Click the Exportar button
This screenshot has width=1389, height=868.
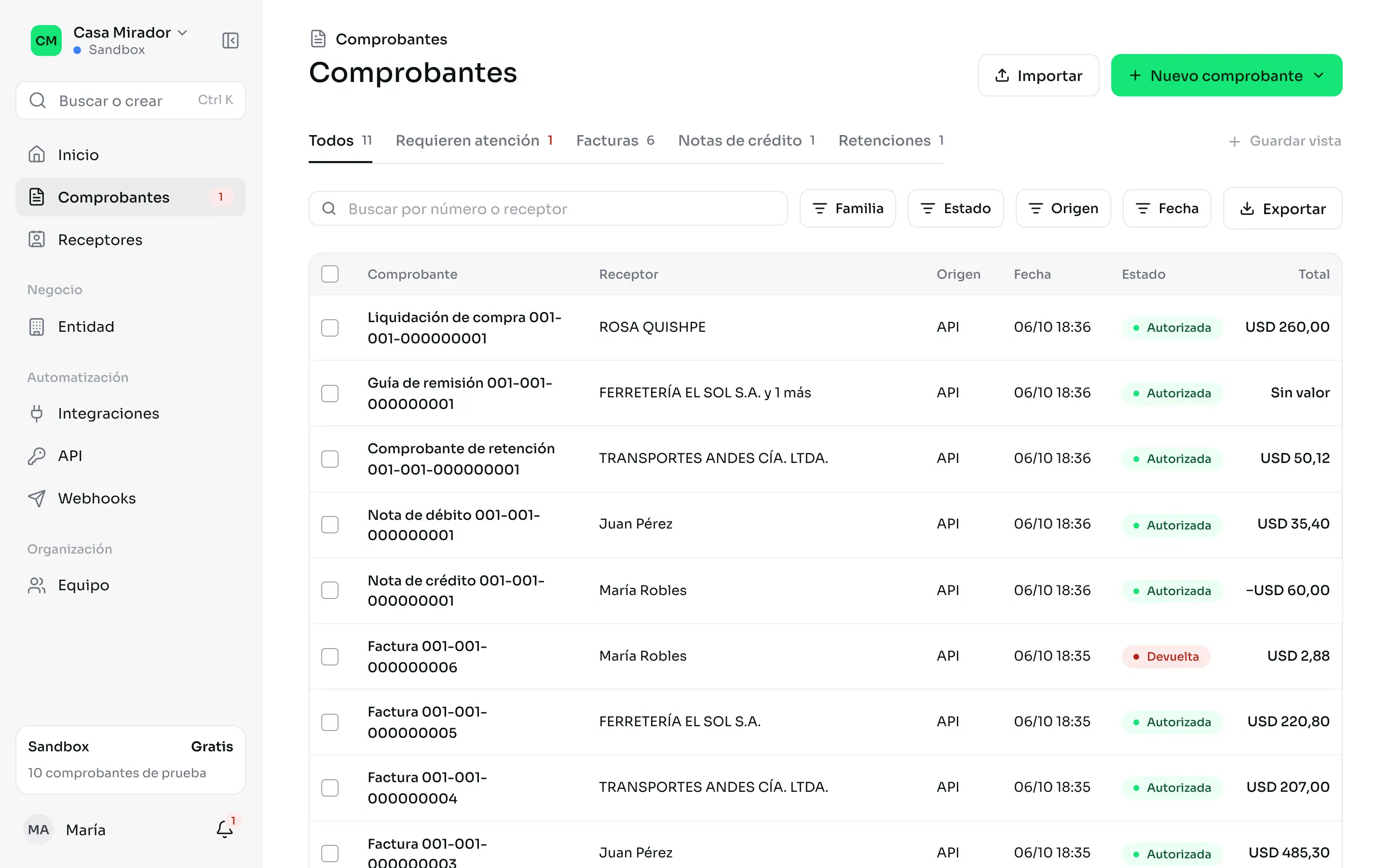tap(1282, 208)
